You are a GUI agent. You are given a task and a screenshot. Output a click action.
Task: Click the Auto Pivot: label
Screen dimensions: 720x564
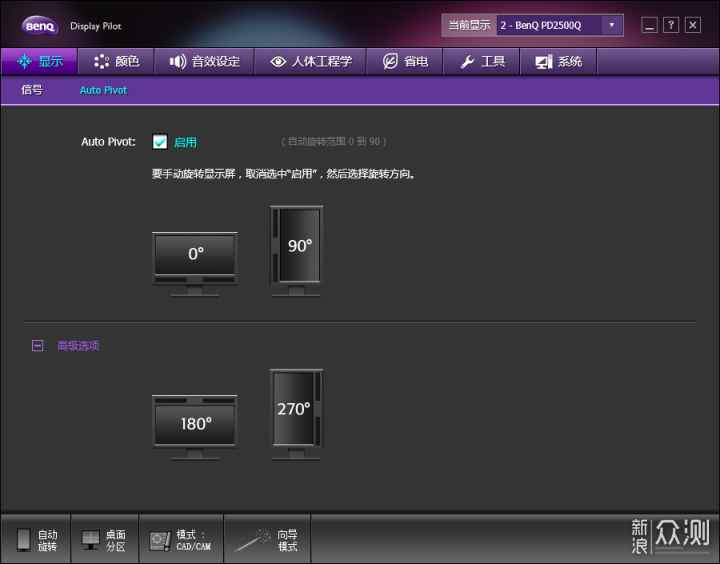(x=108, y=141)
